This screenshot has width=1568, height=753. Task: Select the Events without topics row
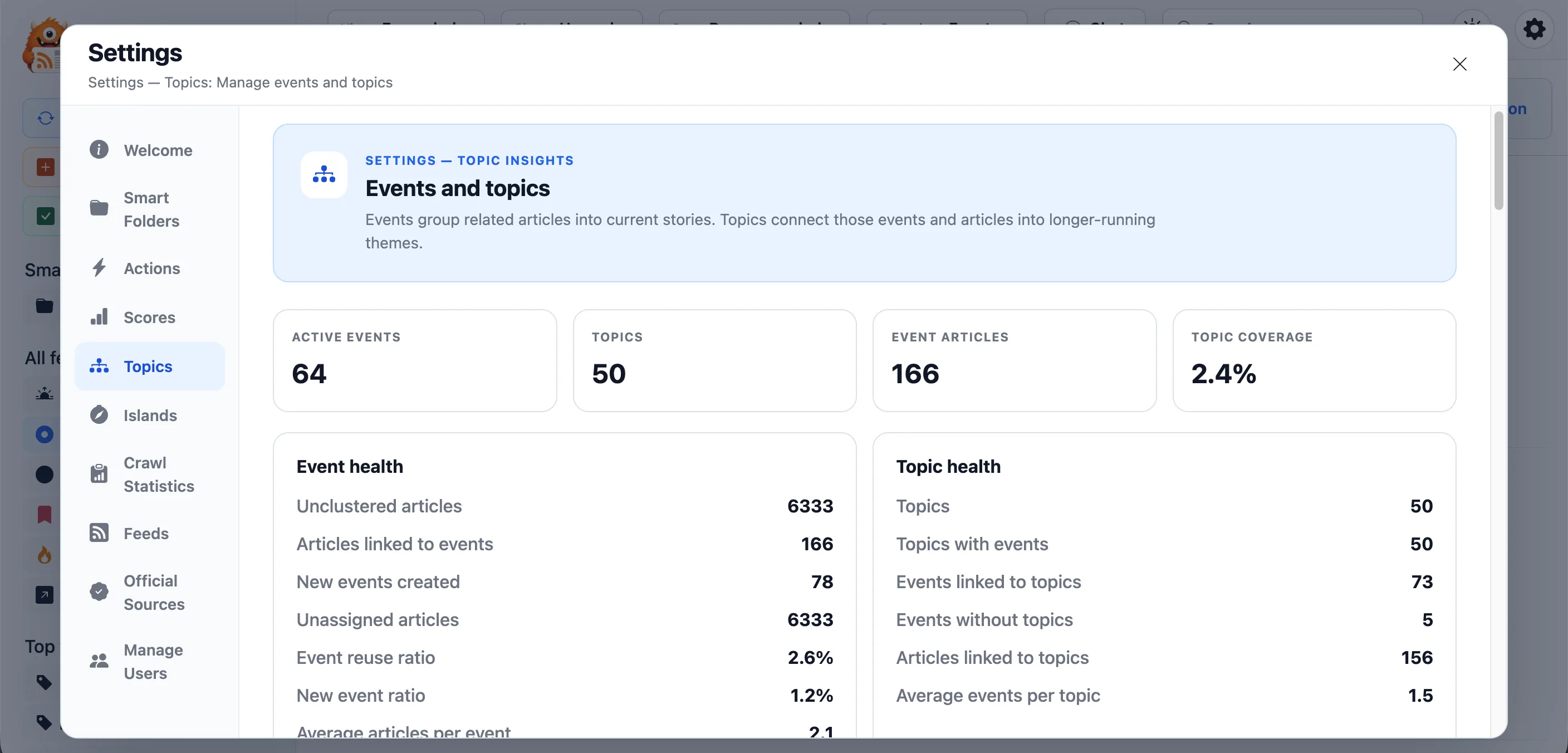1164,619
